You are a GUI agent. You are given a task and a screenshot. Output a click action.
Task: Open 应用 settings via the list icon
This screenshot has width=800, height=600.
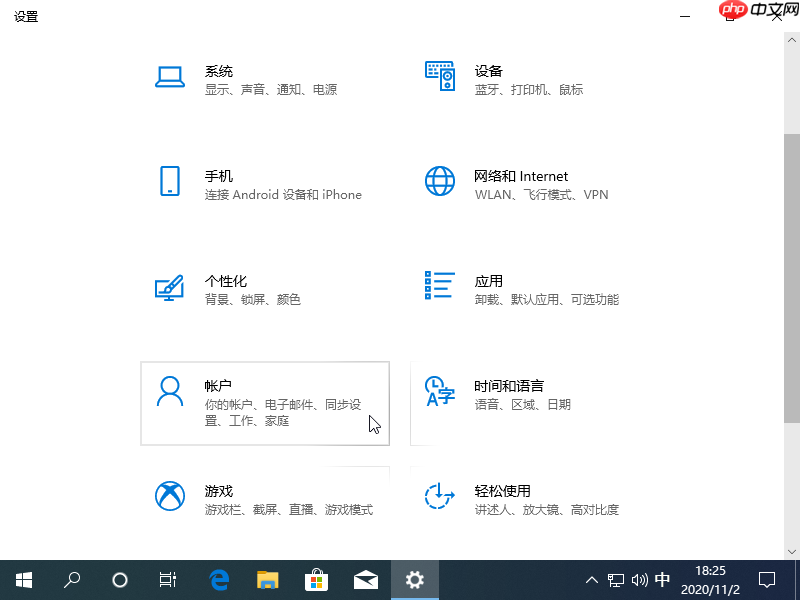[438, 287]
